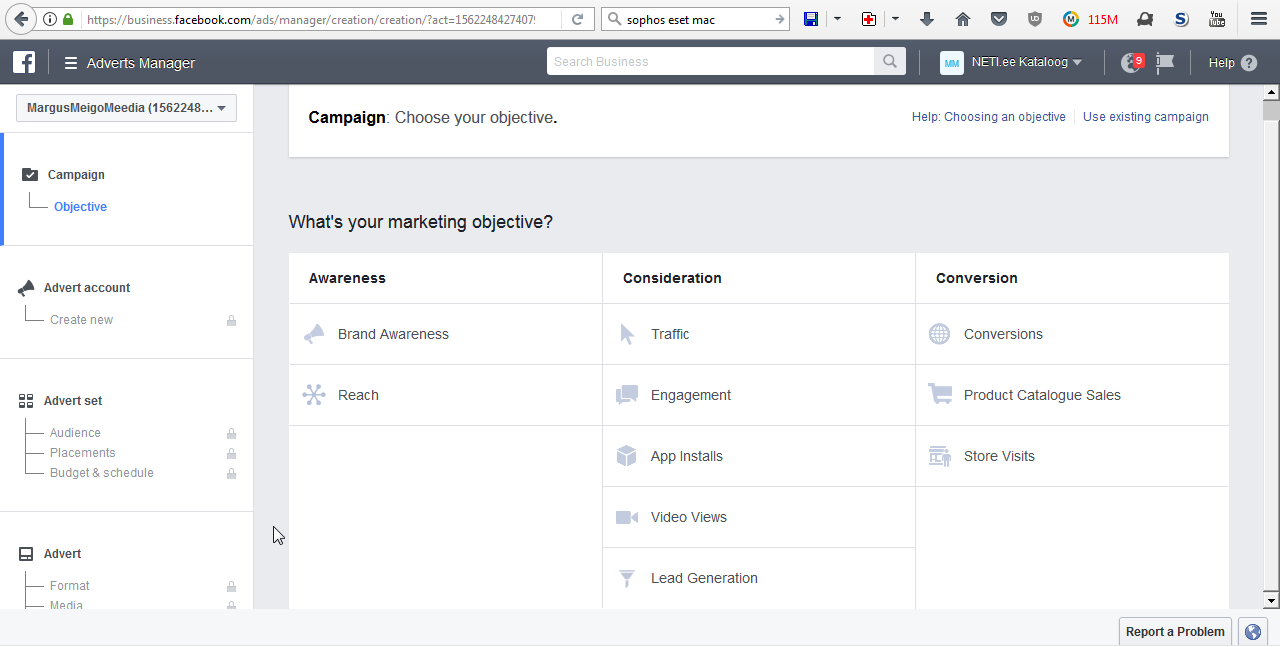Open the Help menu

(1232, 63)
